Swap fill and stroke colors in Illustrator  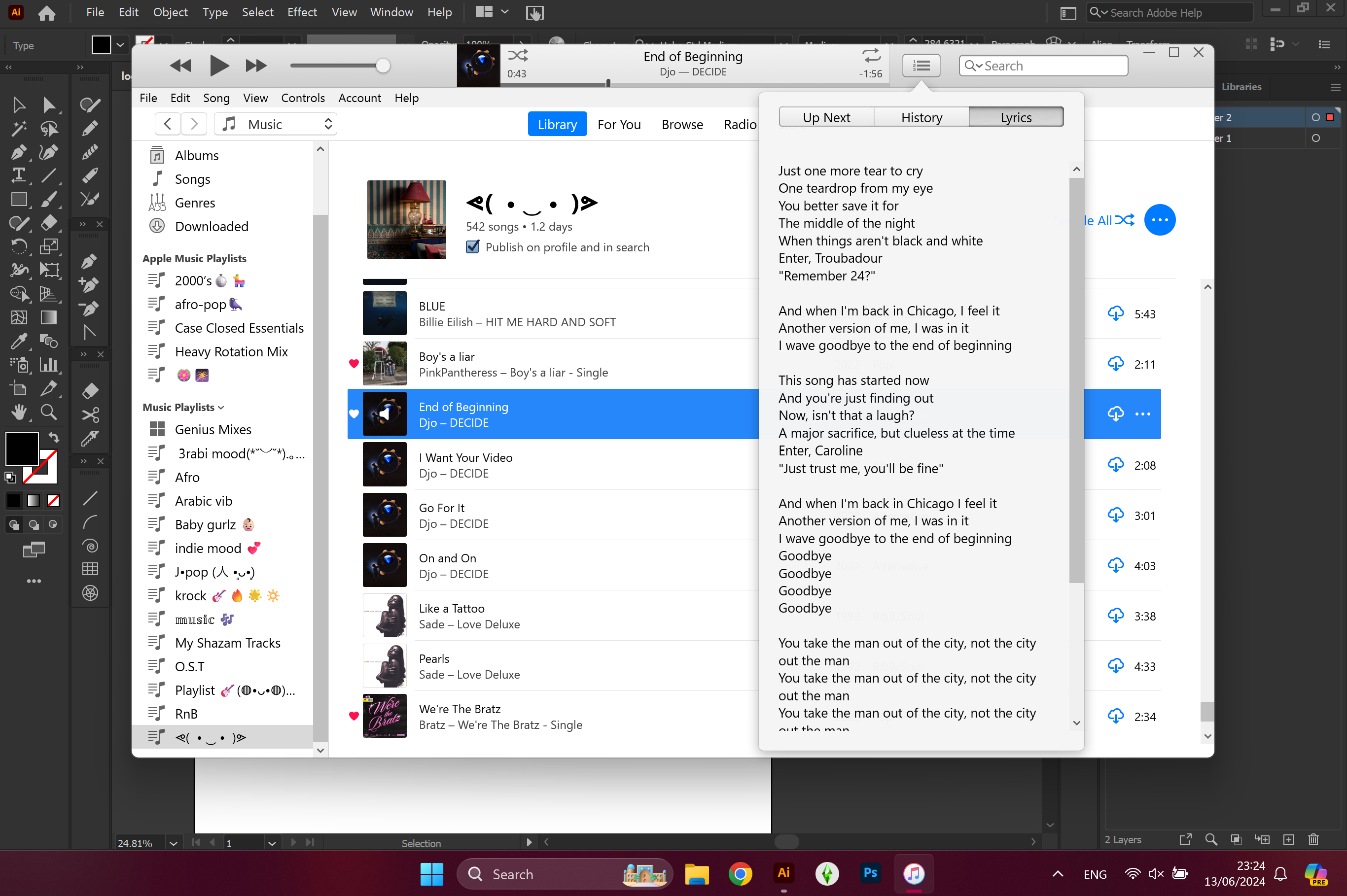pos(54,437)
